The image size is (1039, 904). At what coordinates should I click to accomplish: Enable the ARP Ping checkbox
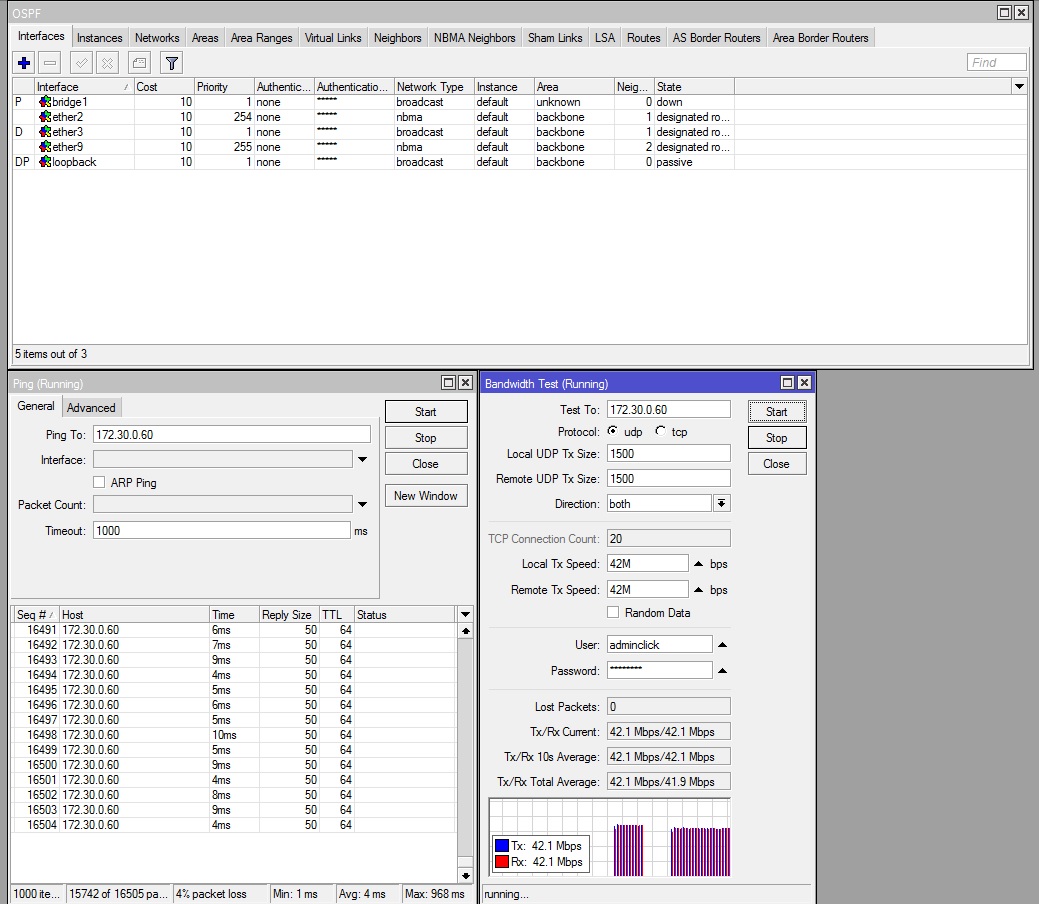point(99,482)
